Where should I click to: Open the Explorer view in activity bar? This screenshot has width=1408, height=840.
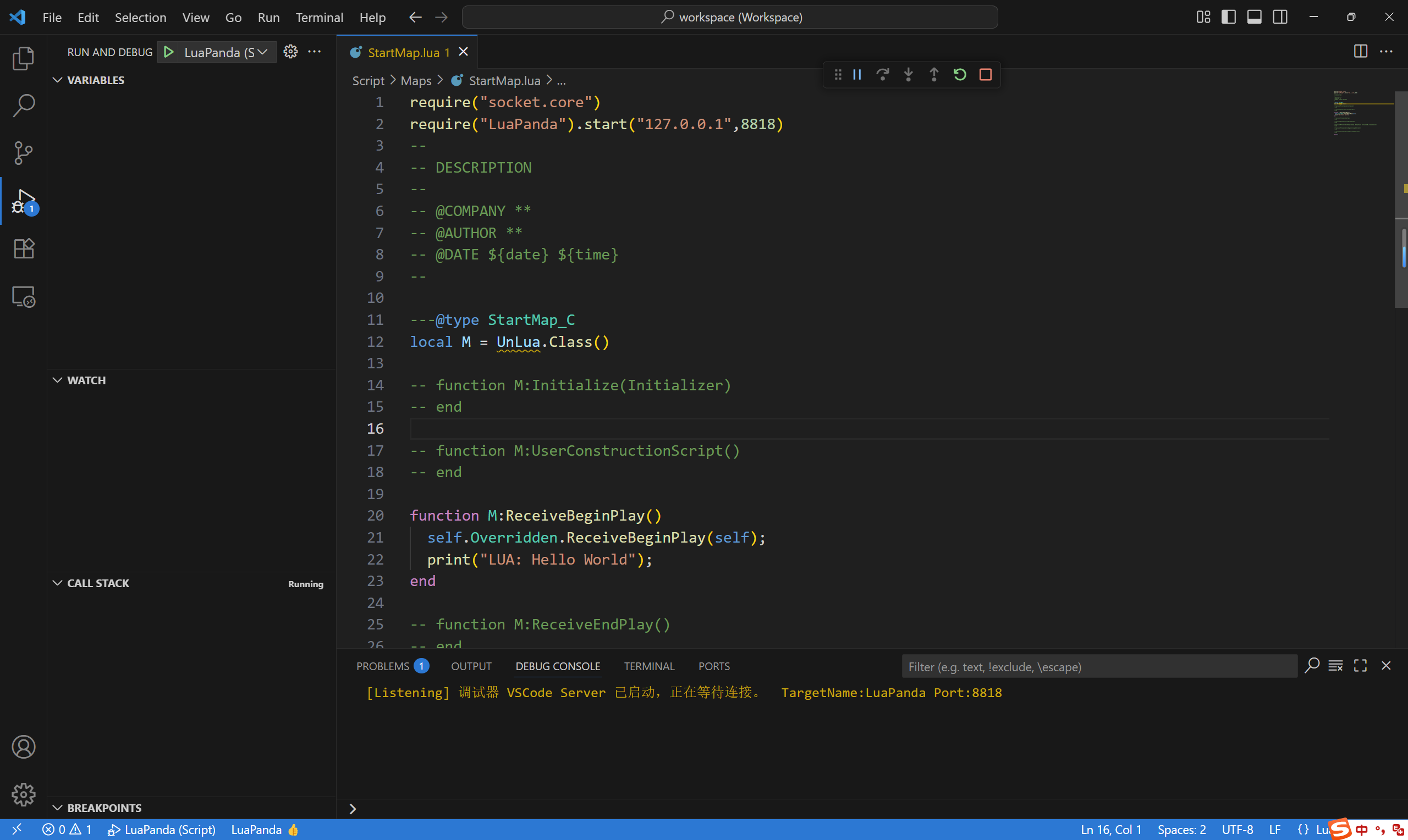(23, 58)
